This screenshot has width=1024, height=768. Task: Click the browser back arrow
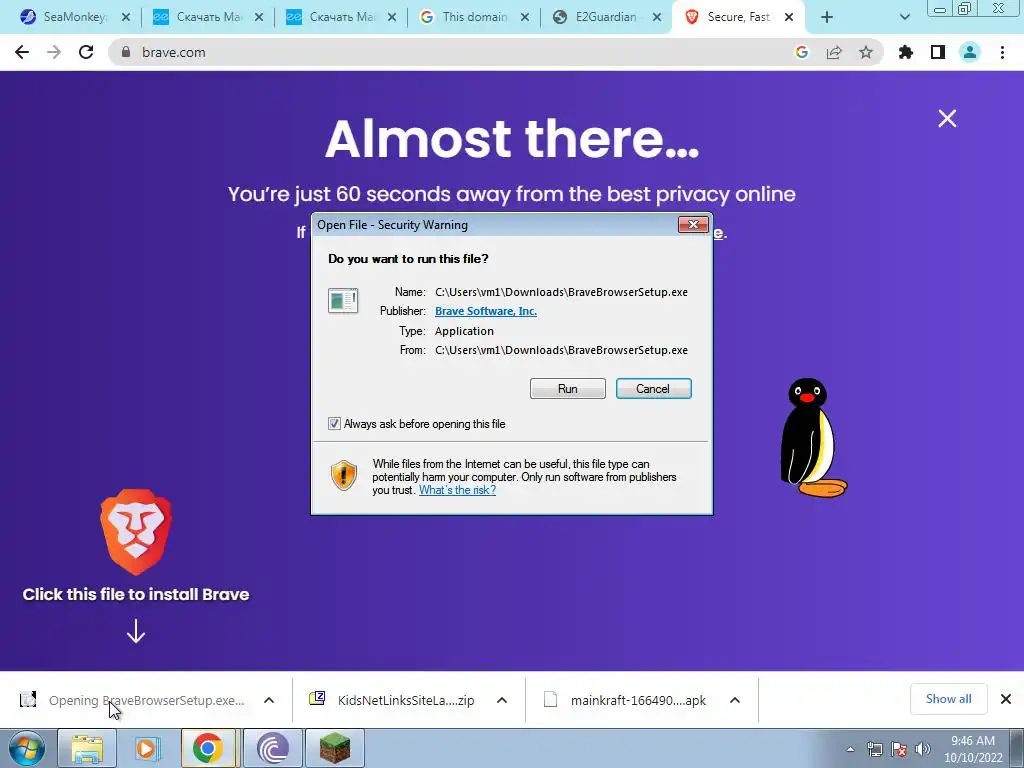[22, 52]
